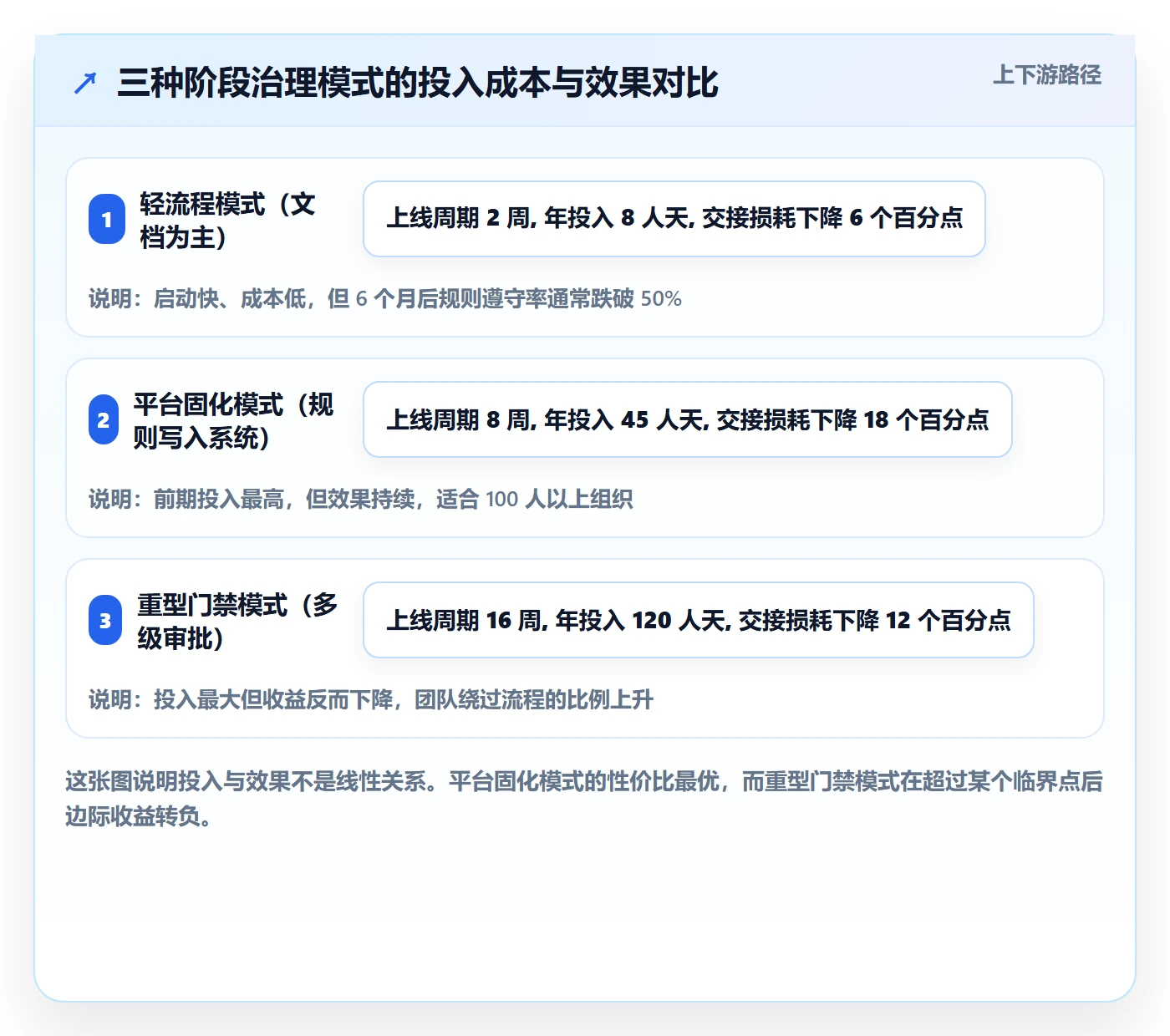The image size is (1170, 1036).
Task: Open the 上下游路径 label in the header
Action: pos(1047,75)
